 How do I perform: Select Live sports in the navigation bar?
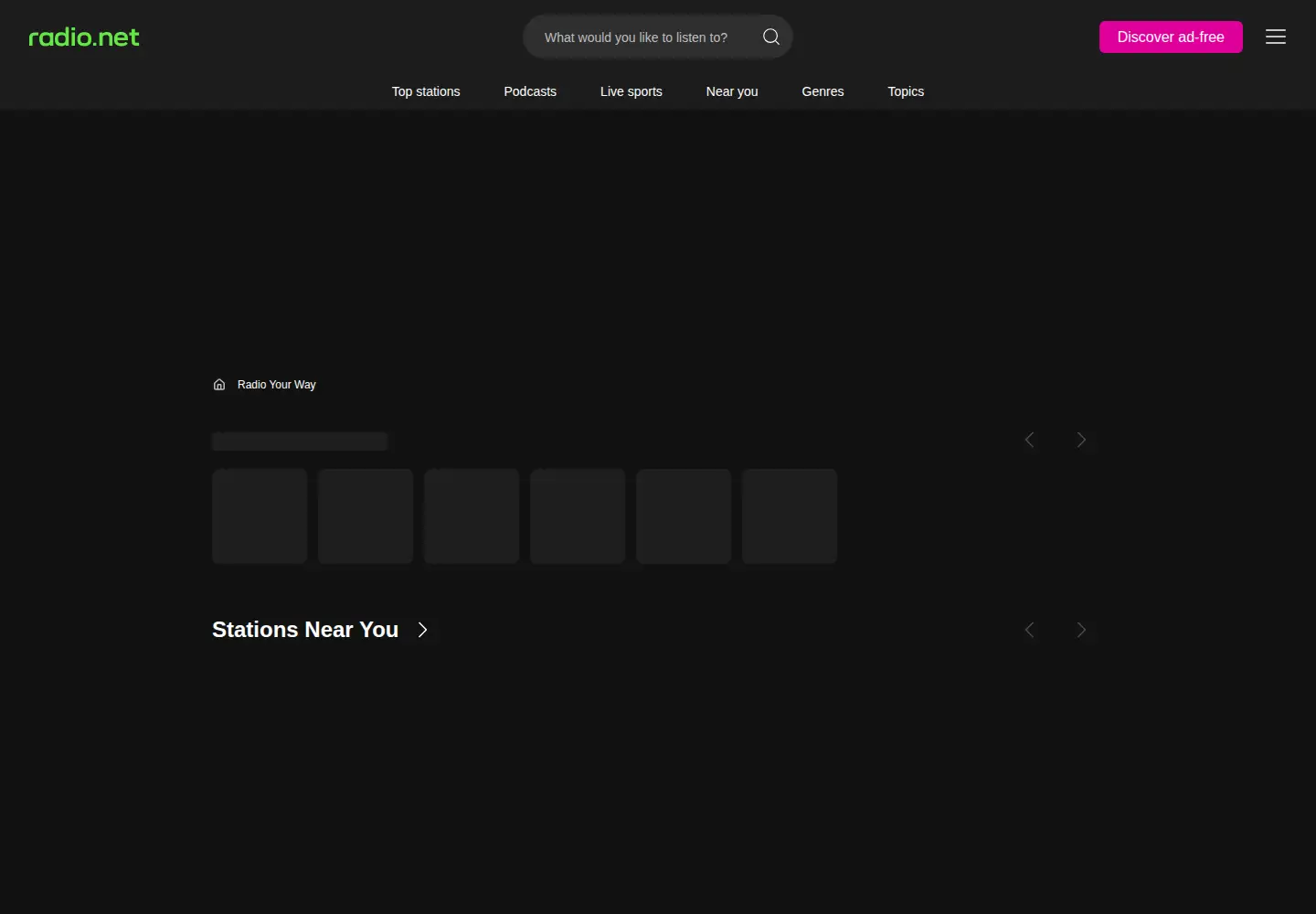[x=631, y=91]
